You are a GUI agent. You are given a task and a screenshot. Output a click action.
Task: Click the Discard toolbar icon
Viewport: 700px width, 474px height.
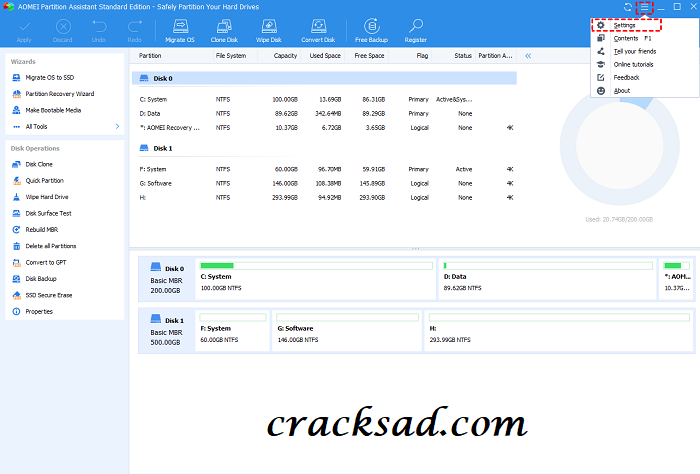click(x=63, y=30)
